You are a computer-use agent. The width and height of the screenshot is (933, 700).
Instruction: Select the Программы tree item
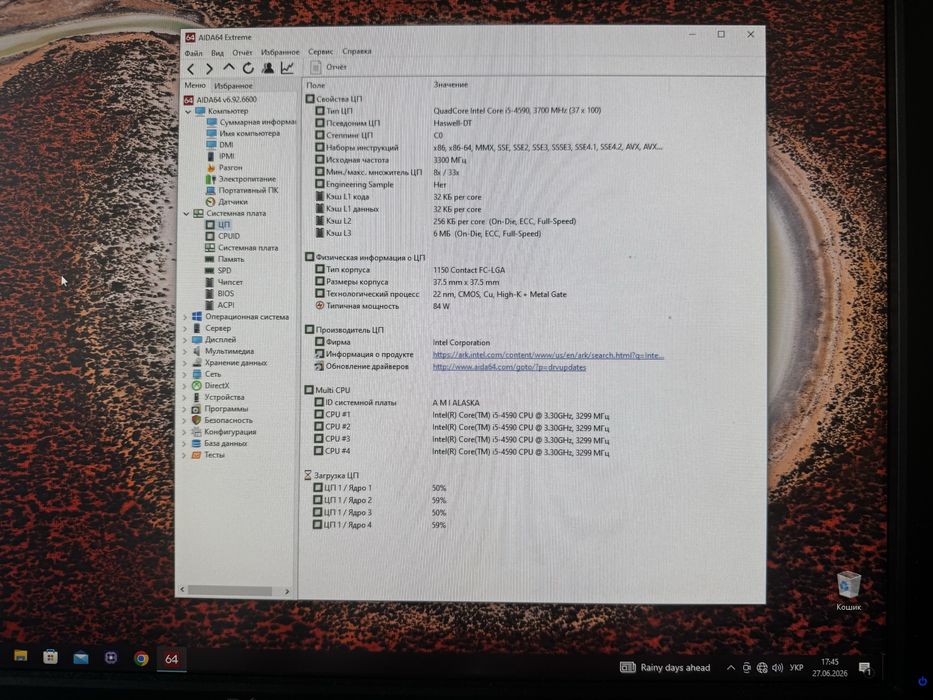[219, 409]
